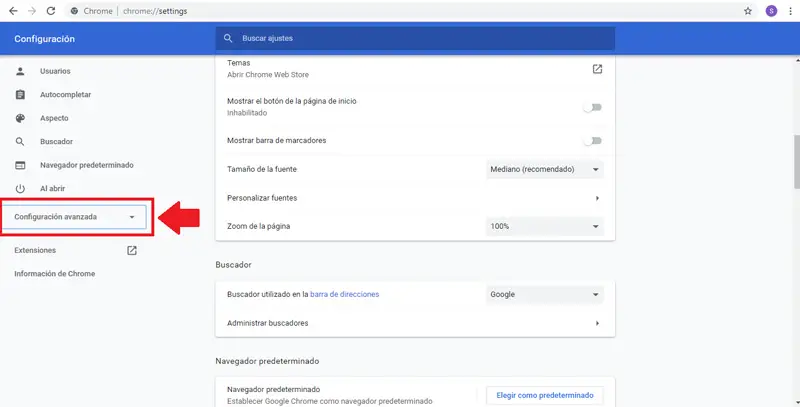Go back with the browser back arrow

click(x=13, y=11)
